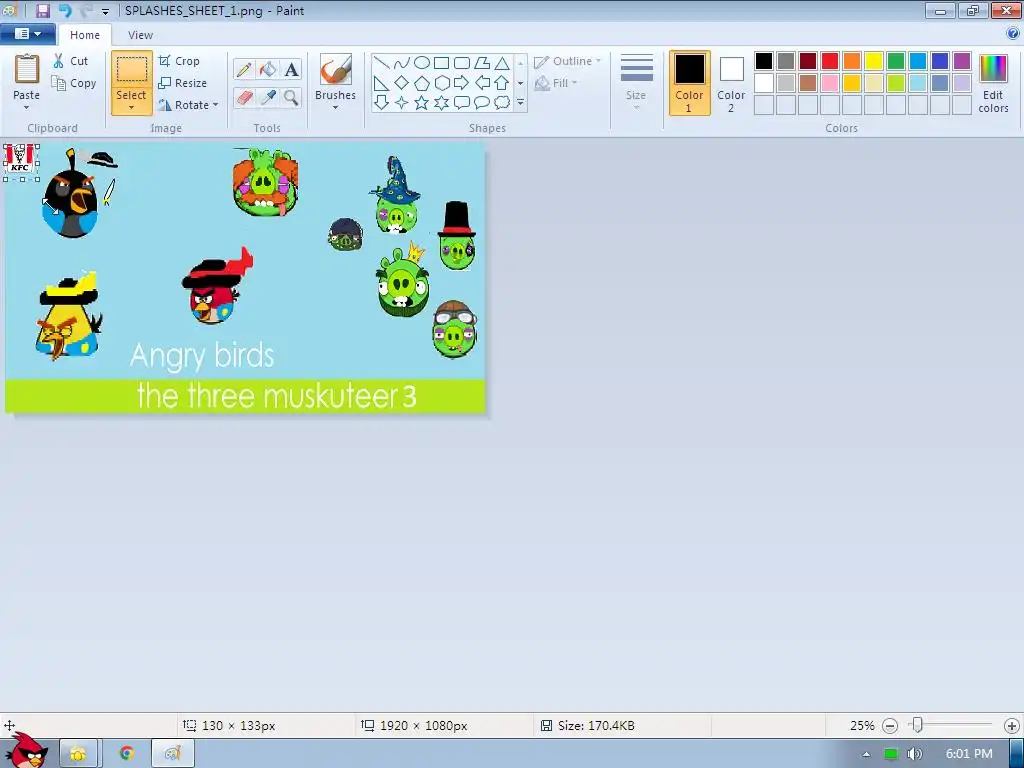Choose the Right arrow shape
This screenshot has width=1024, height=768.
[462, 83]
